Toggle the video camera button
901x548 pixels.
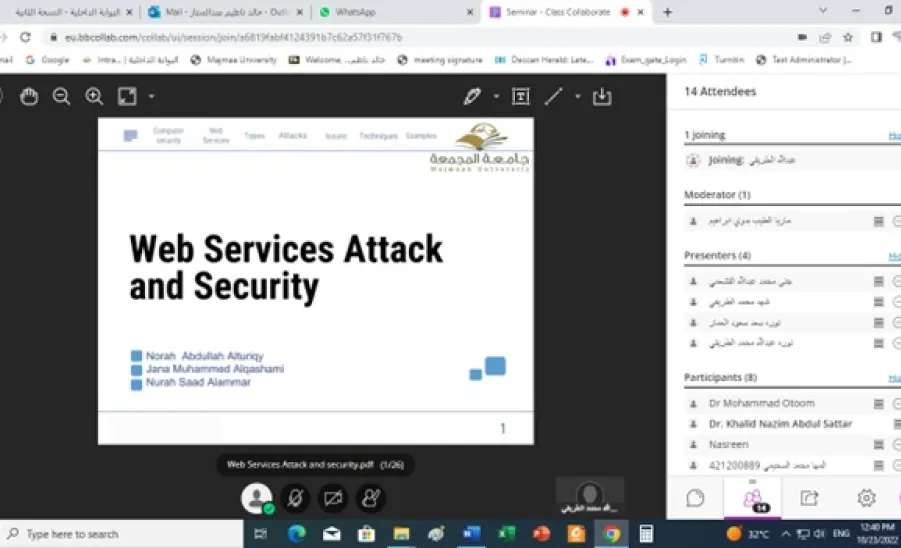point(333,498)
